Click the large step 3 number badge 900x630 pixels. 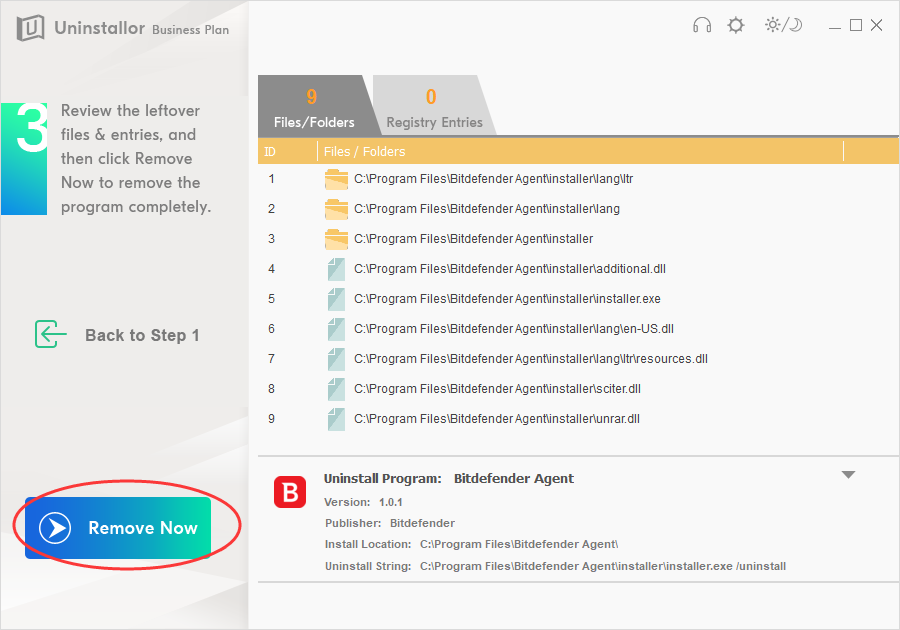[24, 159]
